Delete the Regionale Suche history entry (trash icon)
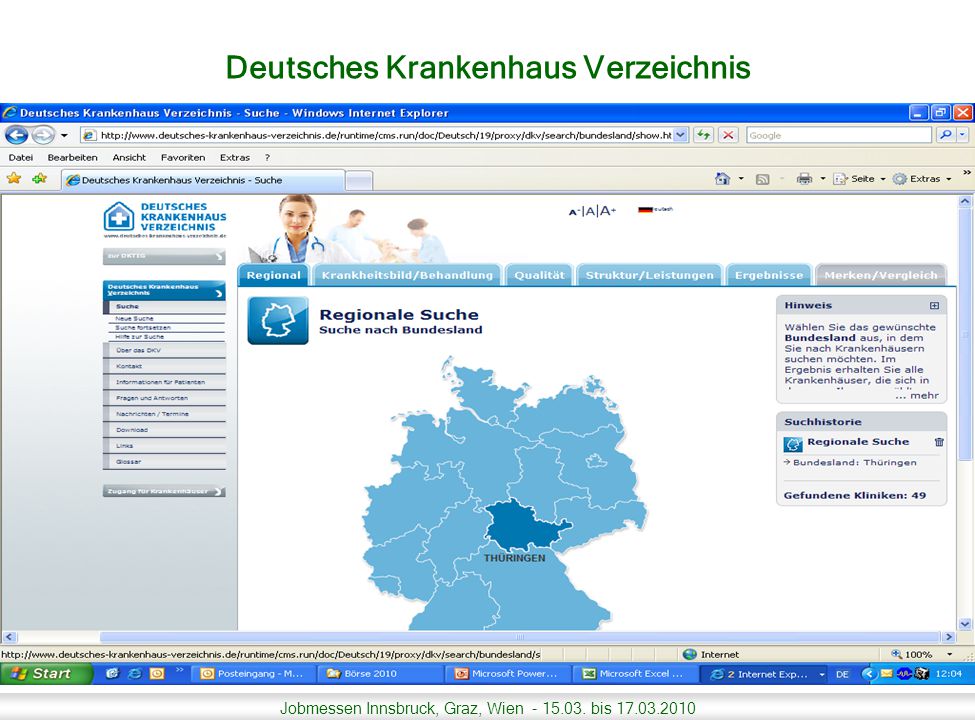 pyautogui.click(x=939, y=442)
